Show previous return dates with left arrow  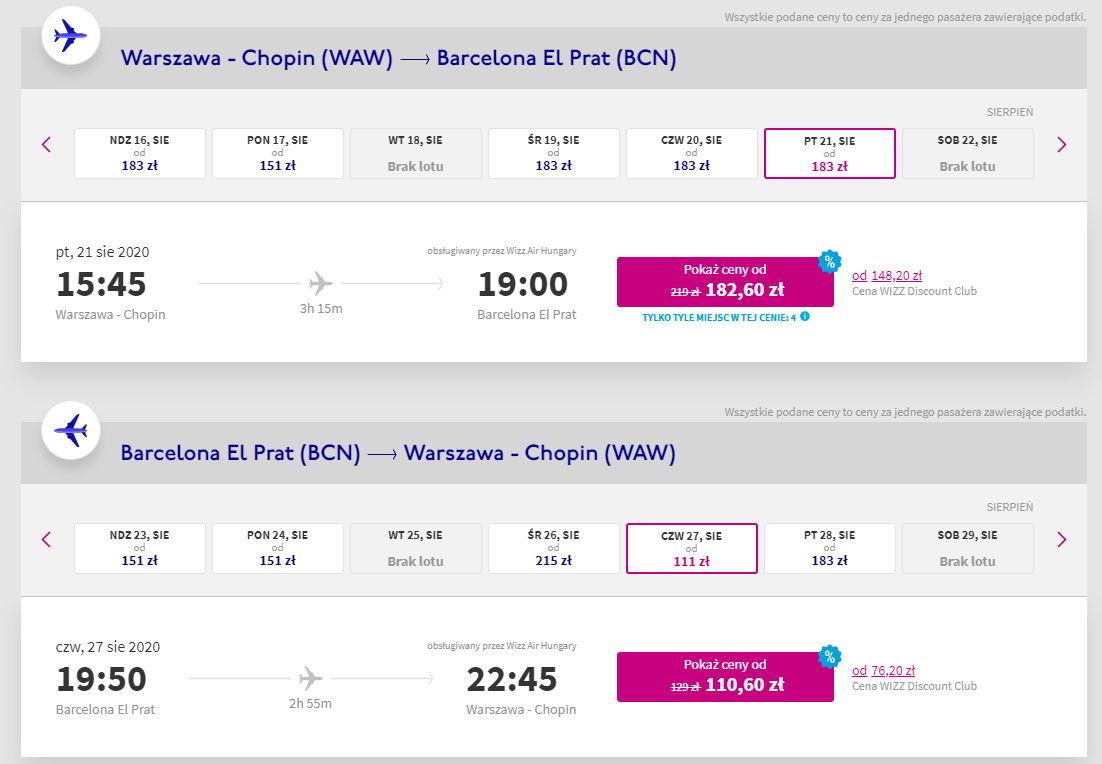[46, 539]
